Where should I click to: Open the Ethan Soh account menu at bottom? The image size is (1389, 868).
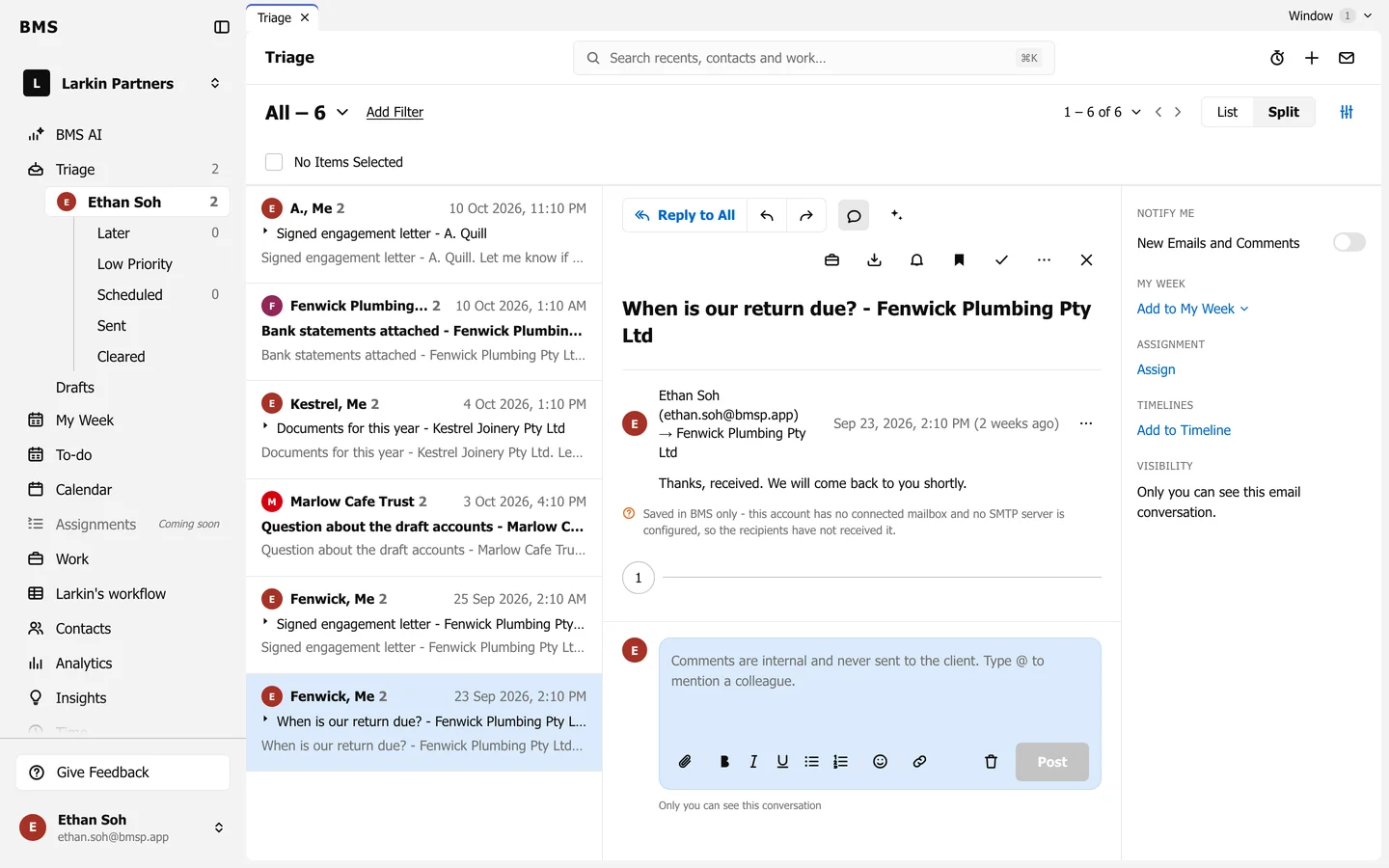point(123,827)
